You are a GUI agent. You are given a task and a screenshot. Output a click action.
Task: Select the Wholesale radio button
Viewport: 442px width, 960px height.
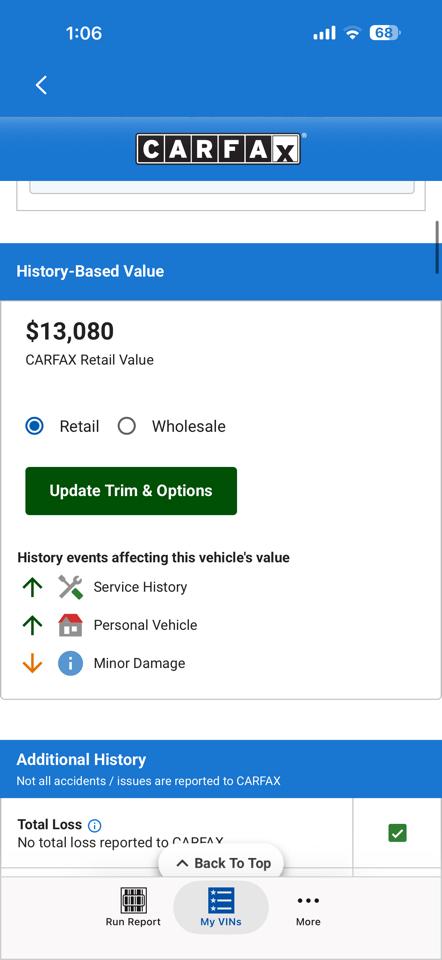(x=126, y=426)
